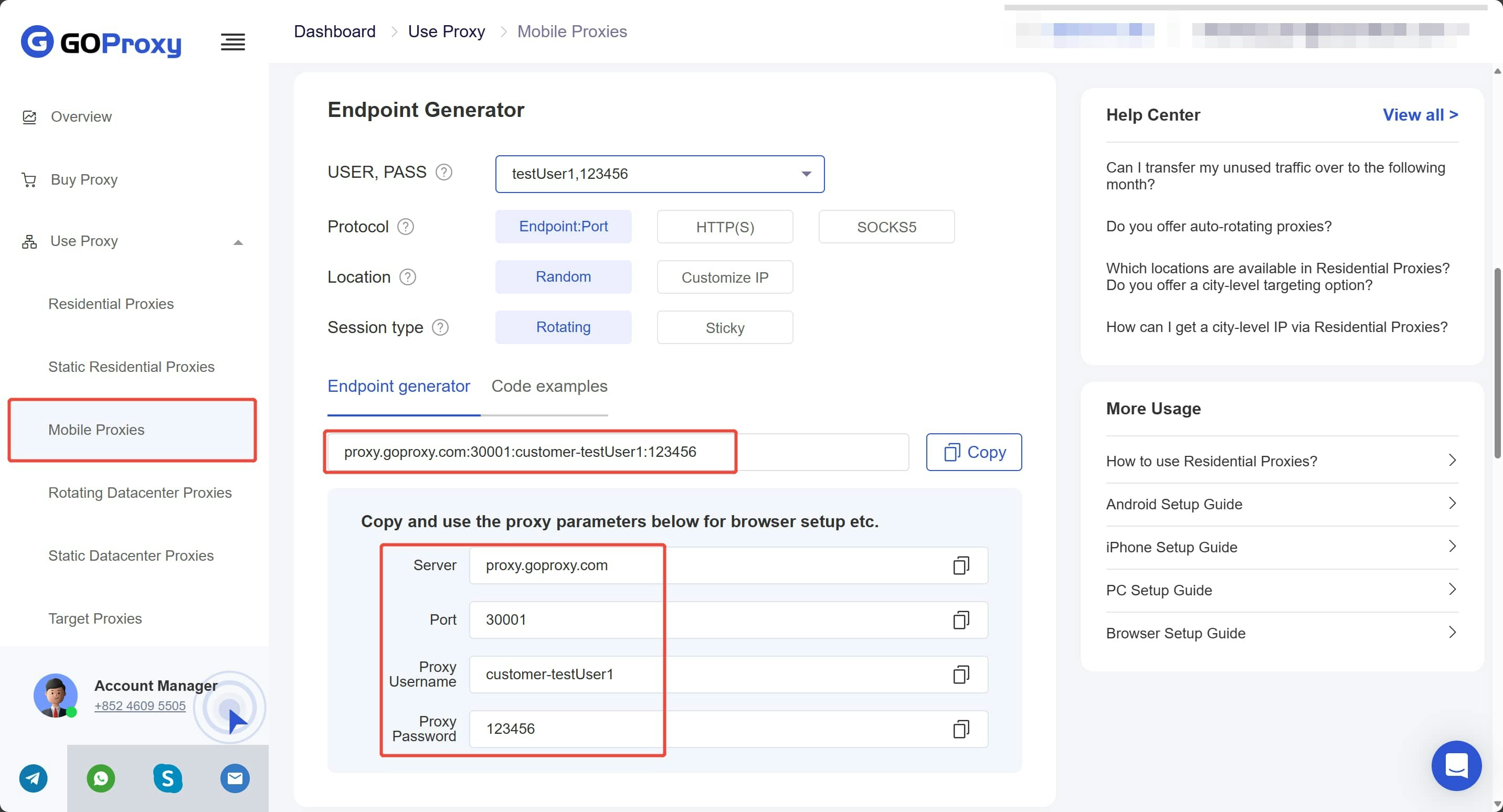This screenshot has height=812, width=1503.
Task: Switch to the Code examples tab
Action: click(x=549, y=386)
